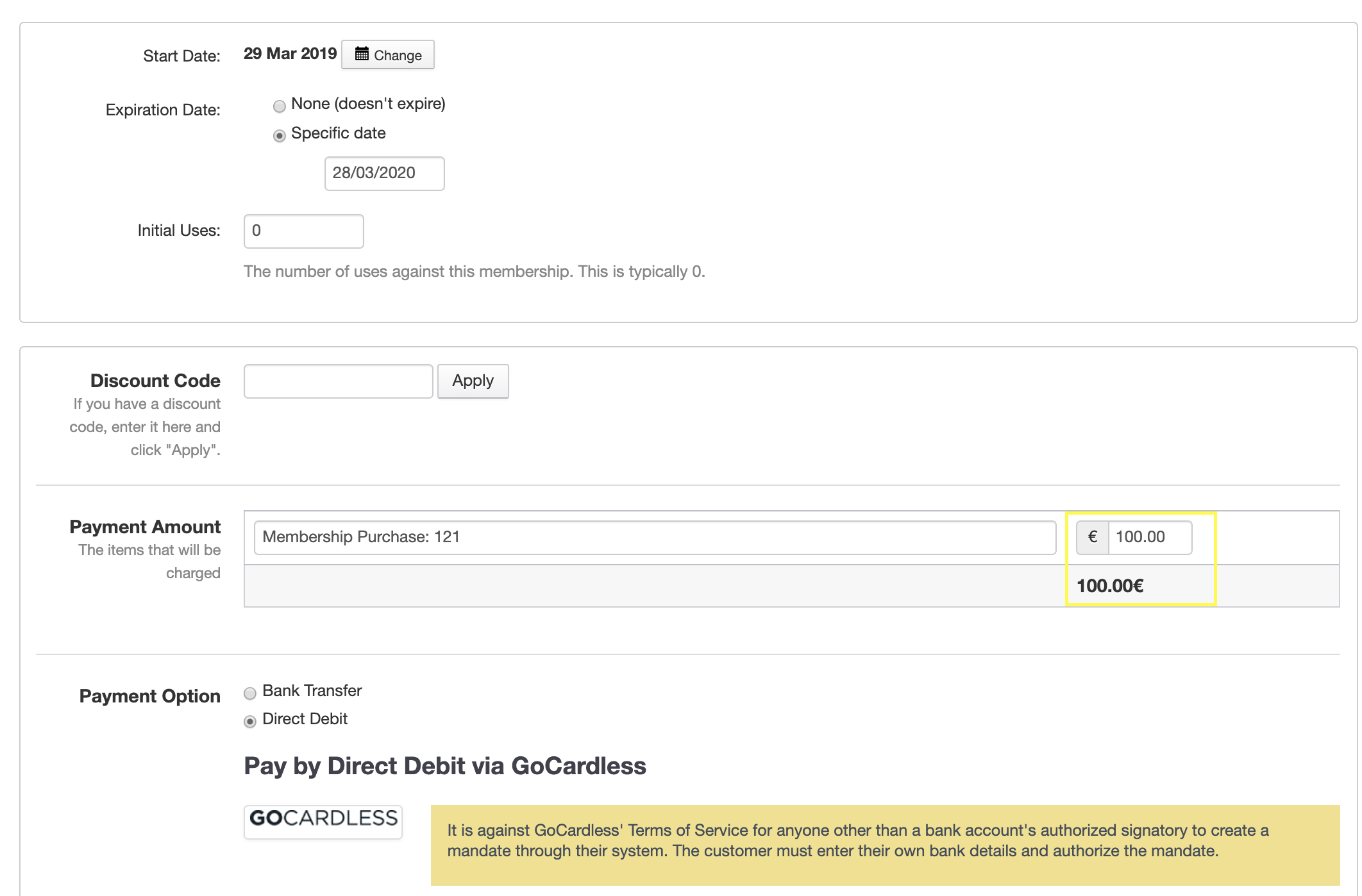The image size is (1362, 896).
Task: Click the Pay by Direct Debit heading
Action: click(x=445, y=766)
